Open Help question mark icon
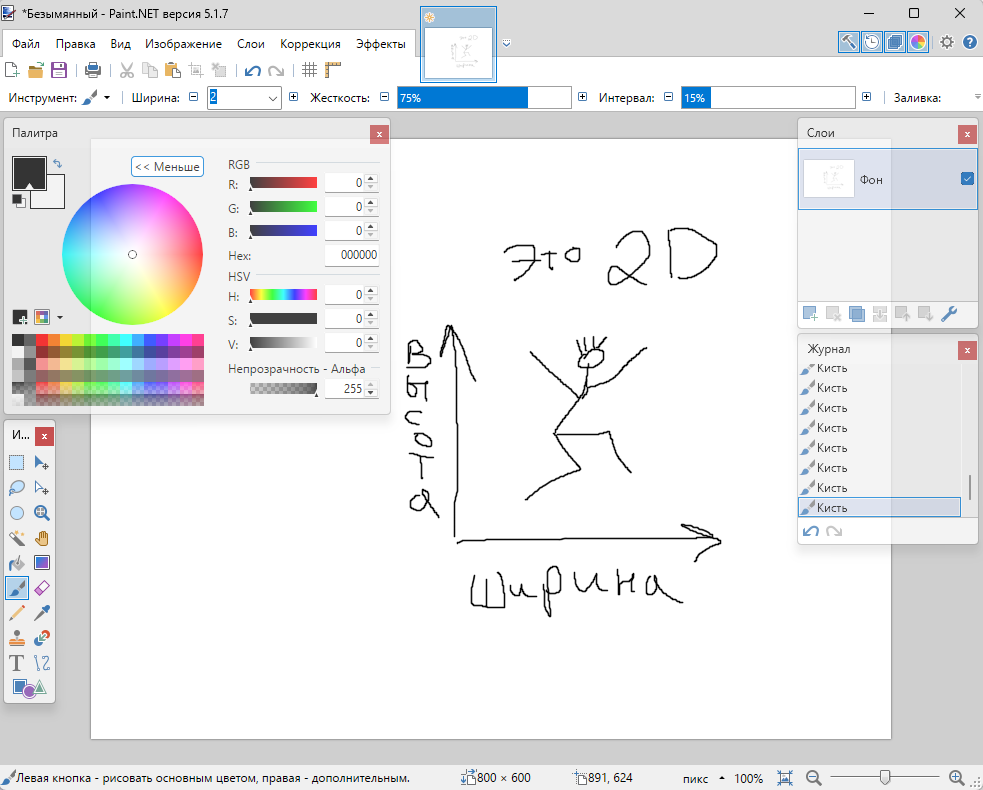The width and height of the screenshot is (983, 790). click(x=970, y=42)
